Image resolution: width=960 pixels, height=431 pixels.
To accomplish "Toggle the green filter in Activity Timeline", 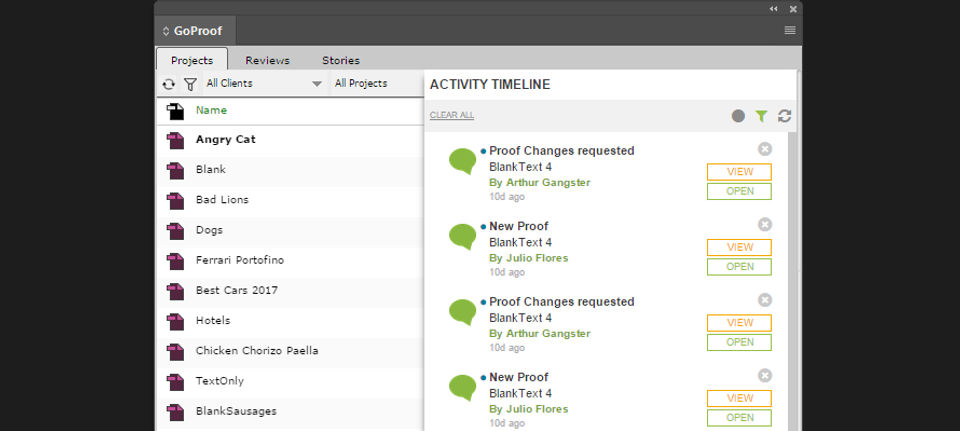I will 762,116.
